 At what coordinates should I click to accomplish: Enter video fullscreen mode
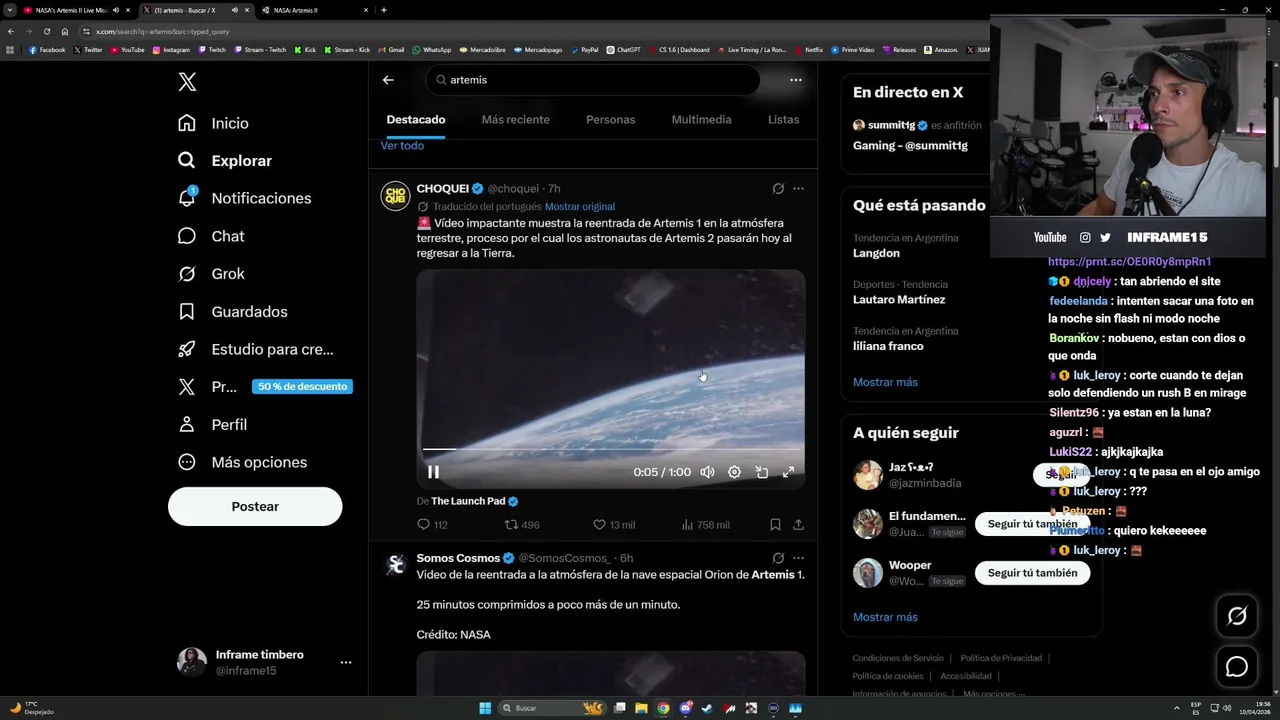click(788, 472)
